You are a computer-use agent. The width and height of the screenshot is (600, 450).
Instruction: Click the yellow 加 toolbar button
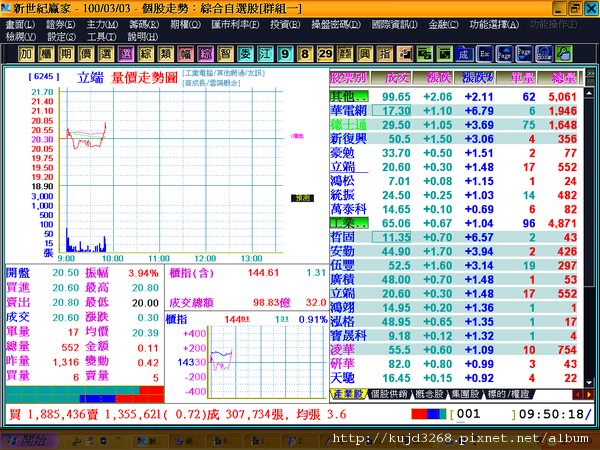26,54
